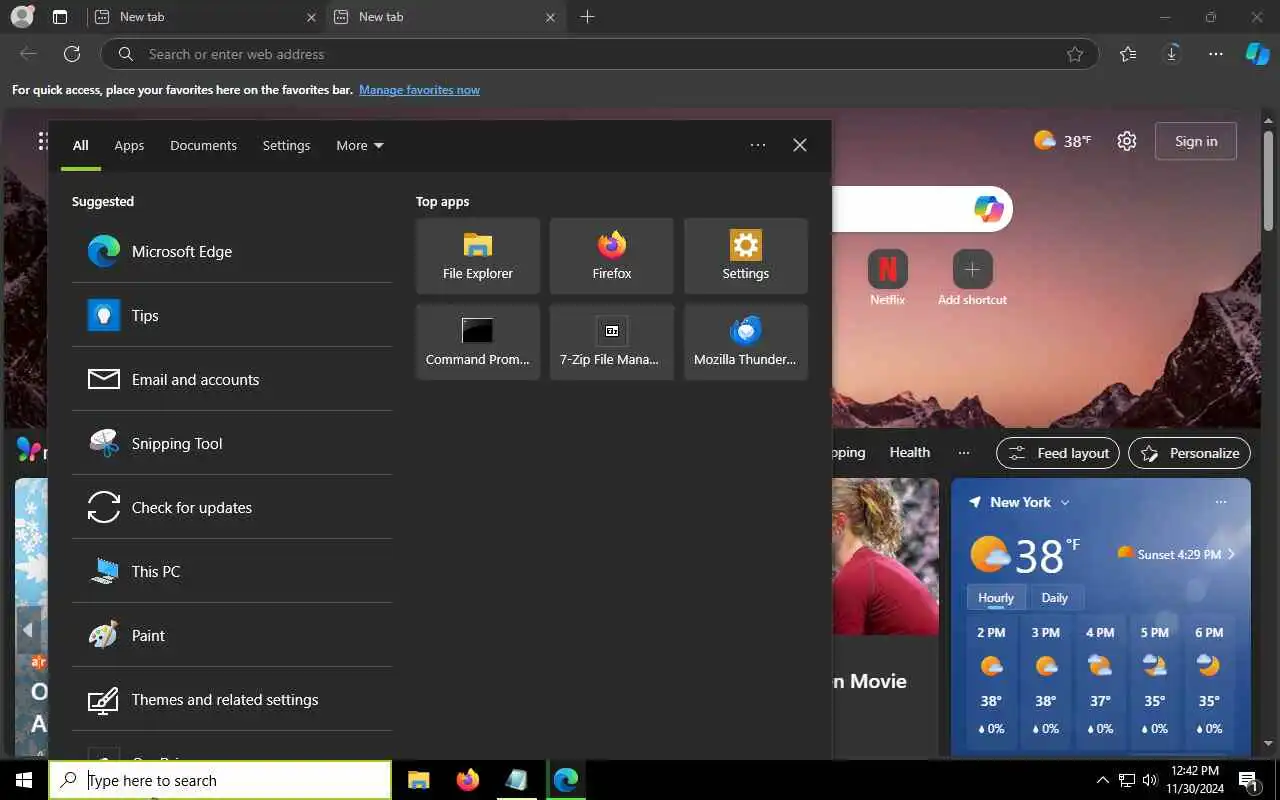Viewport: 1280px width, 800px height.
Task: Click the Sign in button
Action: tap(1196, 141)
